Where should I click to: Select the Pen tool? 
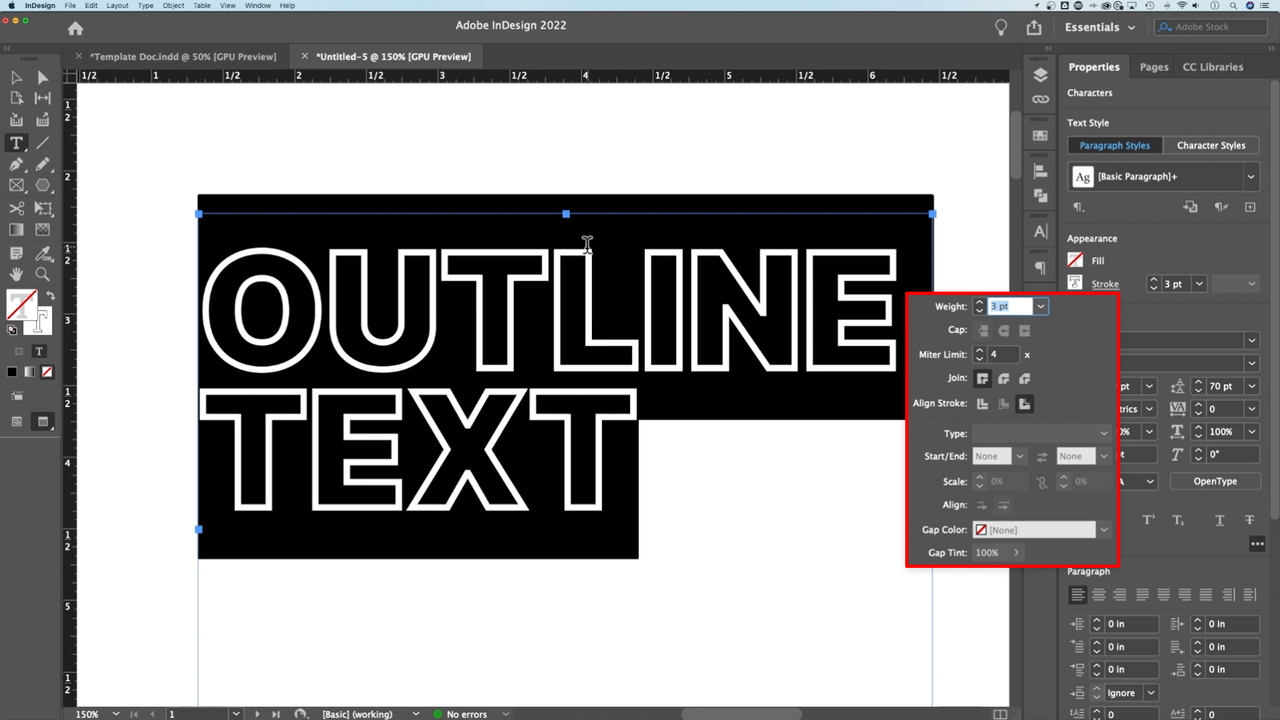16,165
